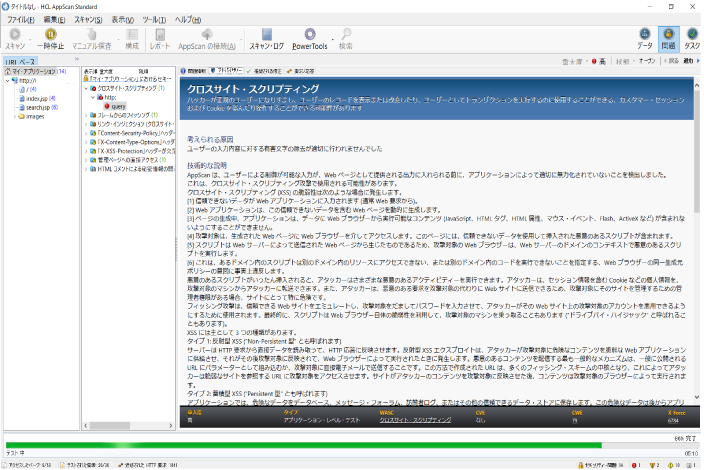Select 管理ページへの直接アクセス issue row
704x470 pixels.
(128, 160)
